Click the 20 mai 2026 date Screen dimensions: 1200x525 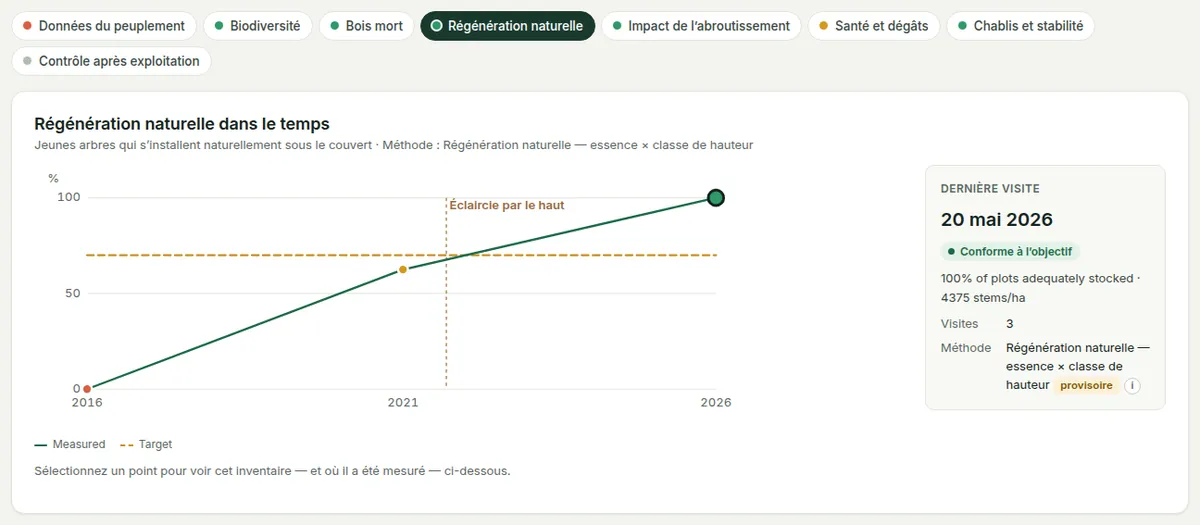point(997,220)
